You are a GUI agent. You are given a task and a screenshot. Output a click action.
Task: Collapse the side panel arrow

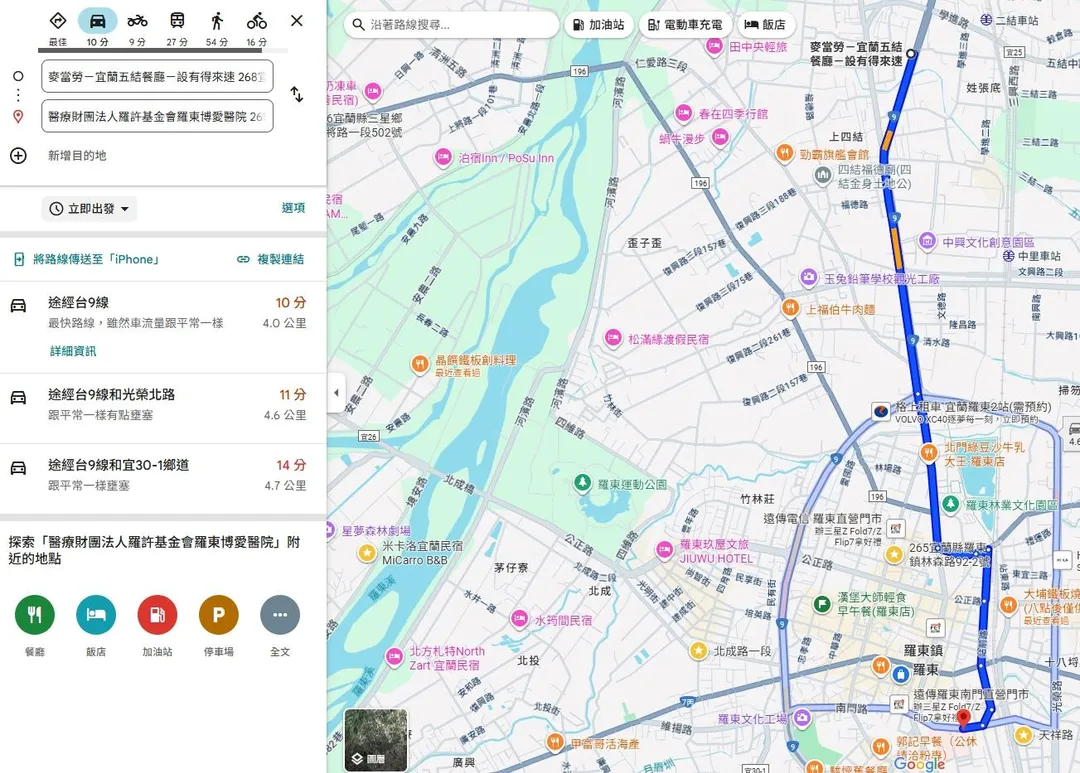pos(336,393)
